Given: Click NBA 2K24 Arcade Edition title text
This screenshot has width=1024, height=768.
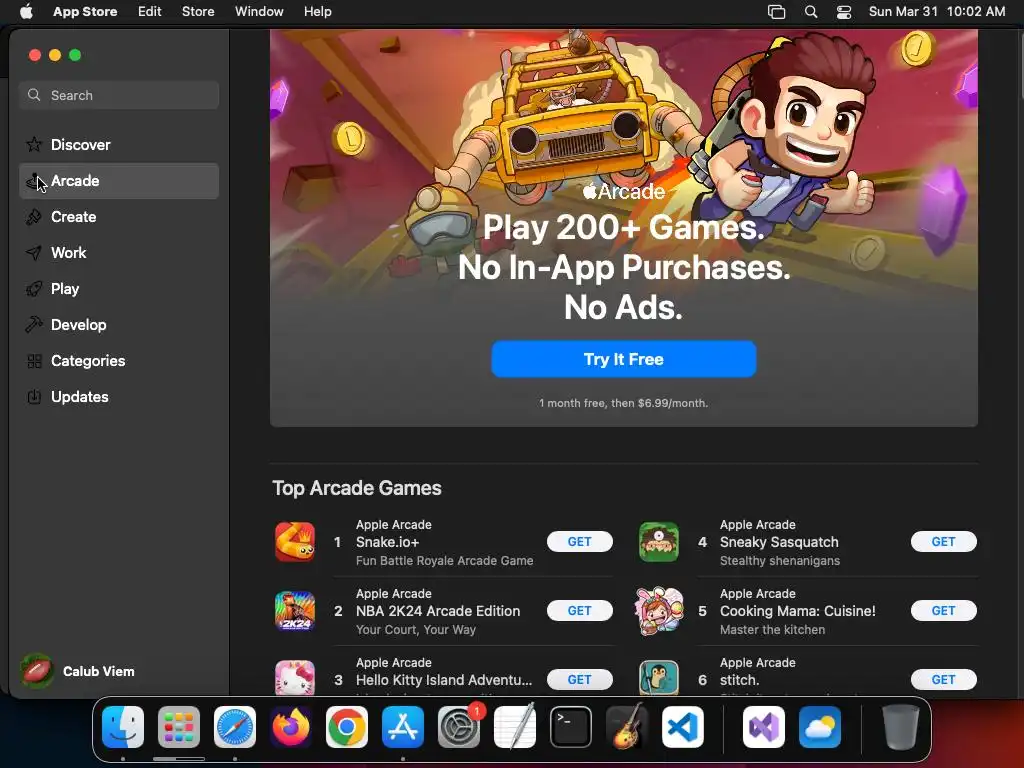Looking at the screenshot, I should [438, 611].
